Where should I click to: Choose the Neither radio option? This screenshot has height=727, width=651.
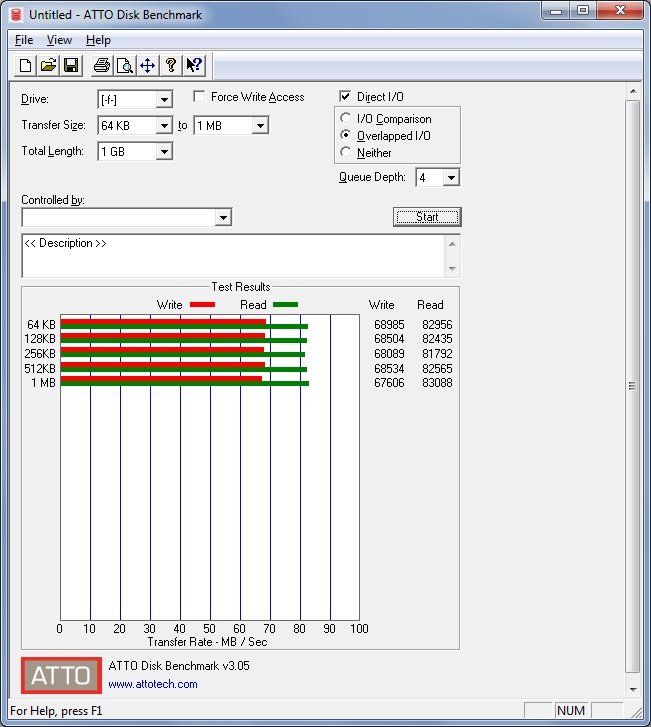click(x=345, y=152)
